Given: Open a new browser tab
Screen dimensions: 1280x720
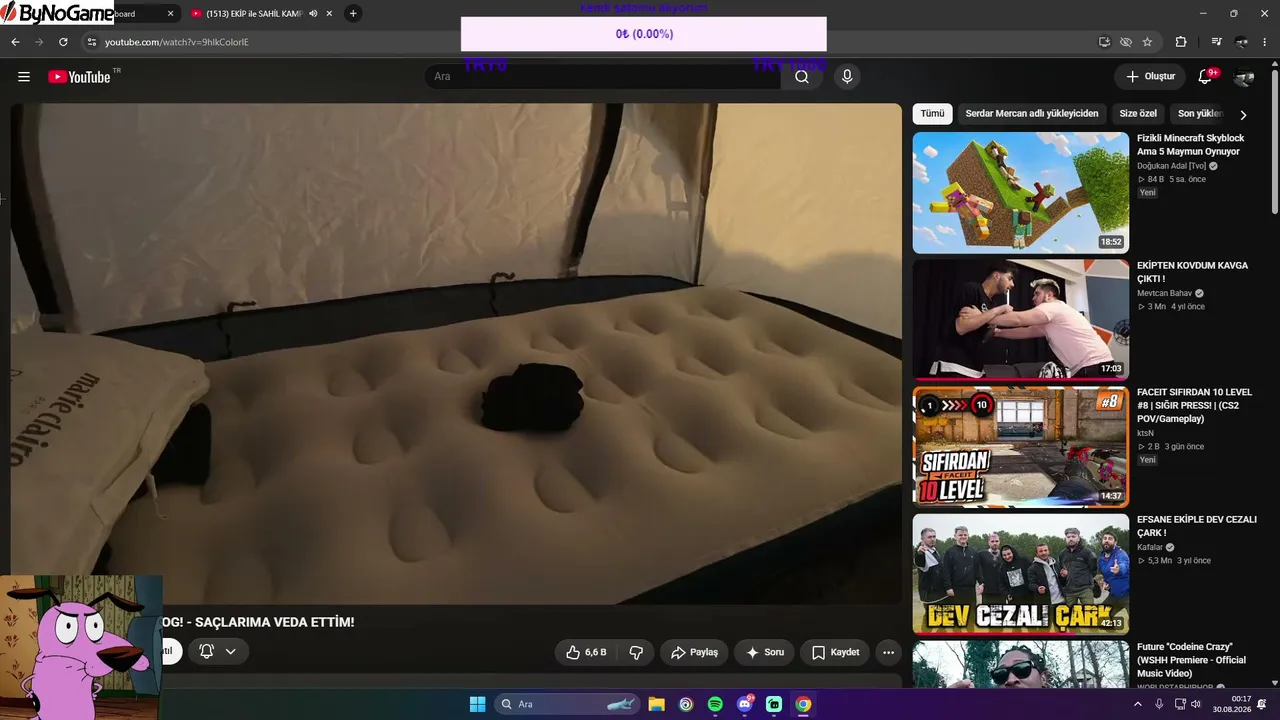Looking at the screenshot, I should coord(353,14).
